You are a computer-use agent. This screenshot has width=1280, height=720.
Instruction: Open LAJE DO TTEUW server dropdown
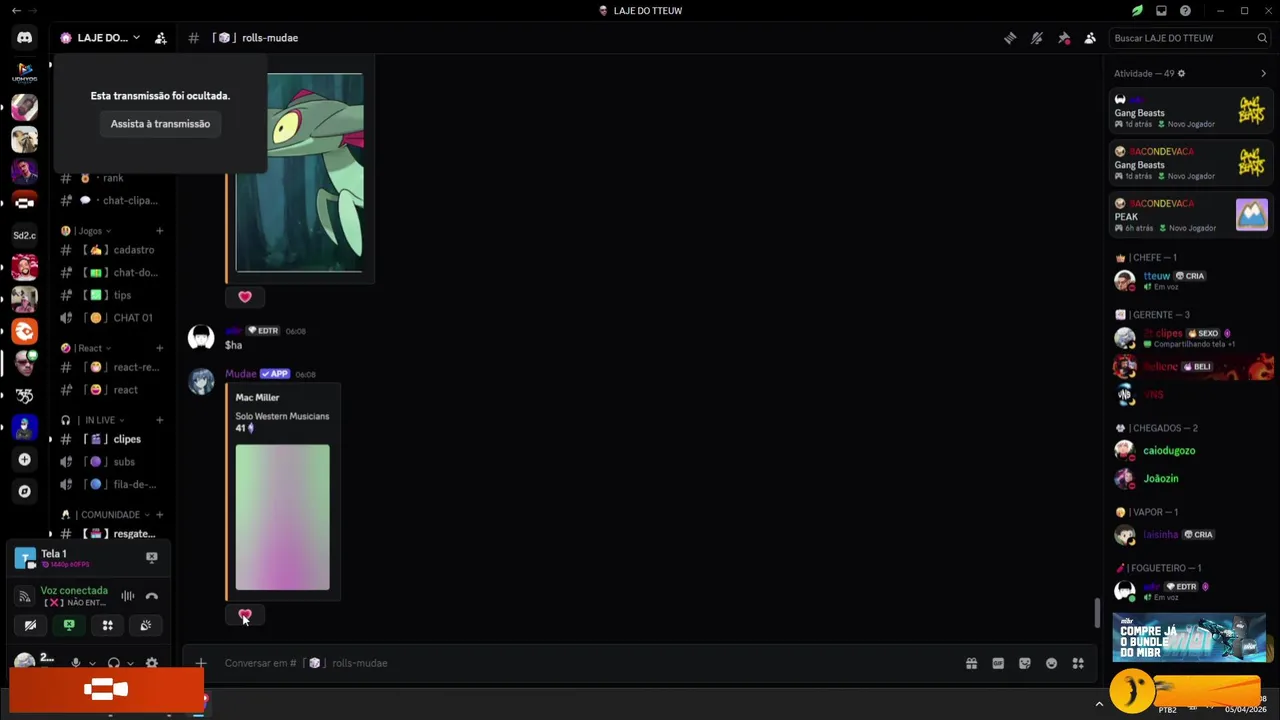tap(100, 38)
